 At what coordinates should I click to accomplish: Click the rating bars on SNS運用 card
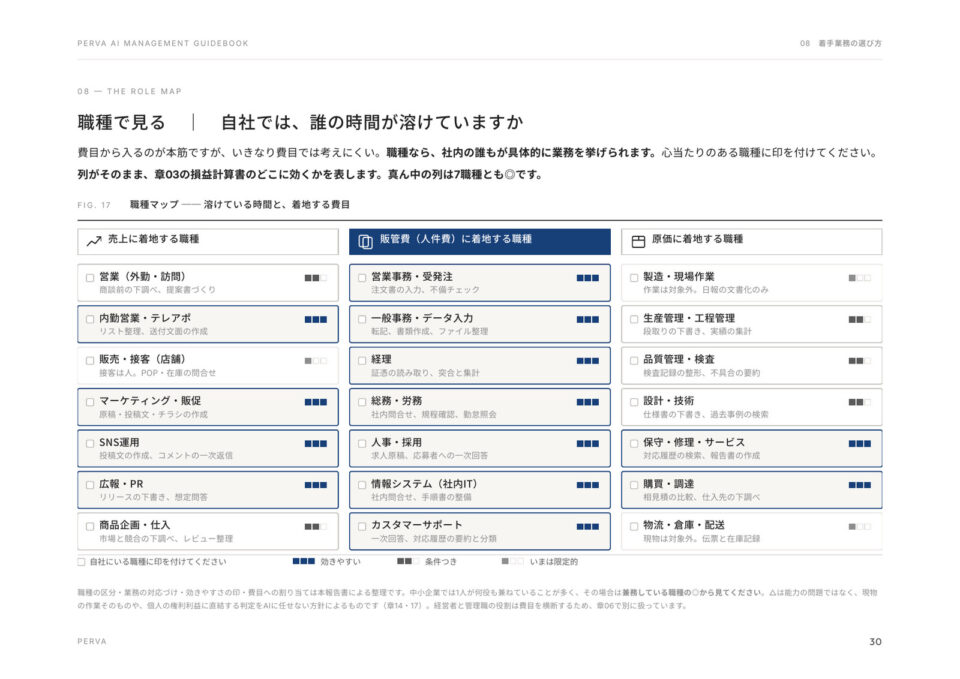coord(316,443)
